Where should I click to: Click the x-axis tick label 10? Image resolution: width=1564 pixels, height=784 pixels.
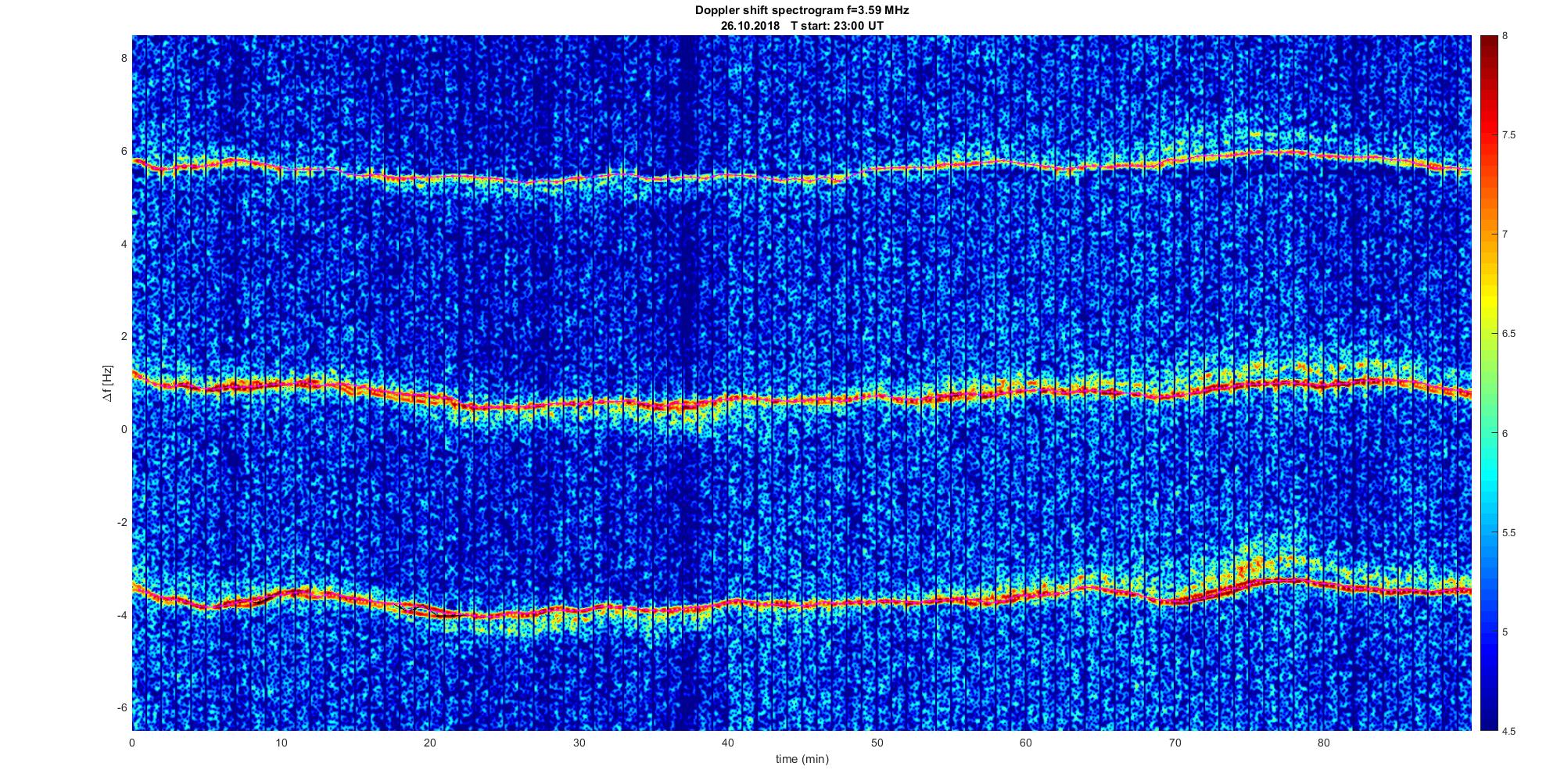coord(282,743)
